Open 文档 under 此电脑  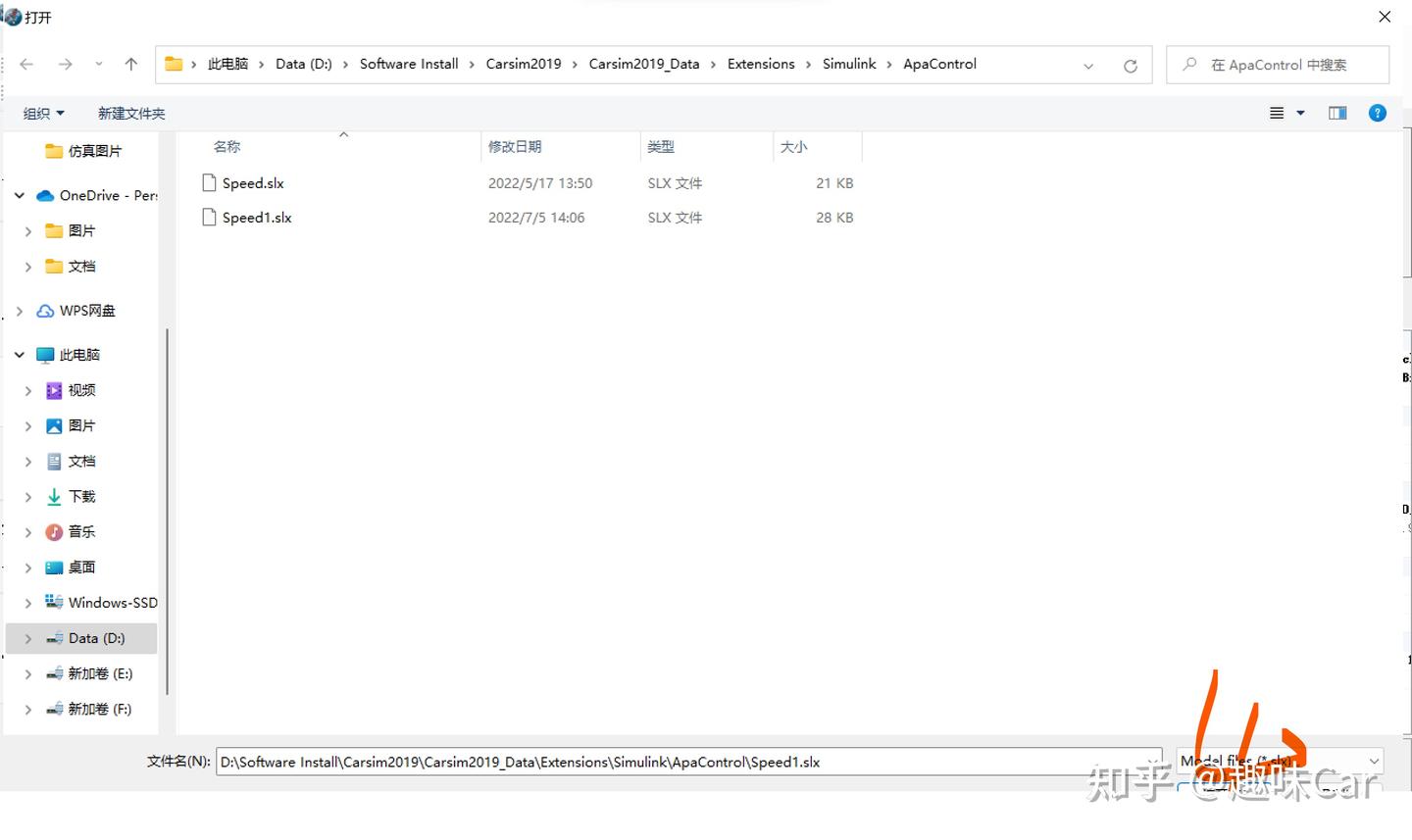71,461
